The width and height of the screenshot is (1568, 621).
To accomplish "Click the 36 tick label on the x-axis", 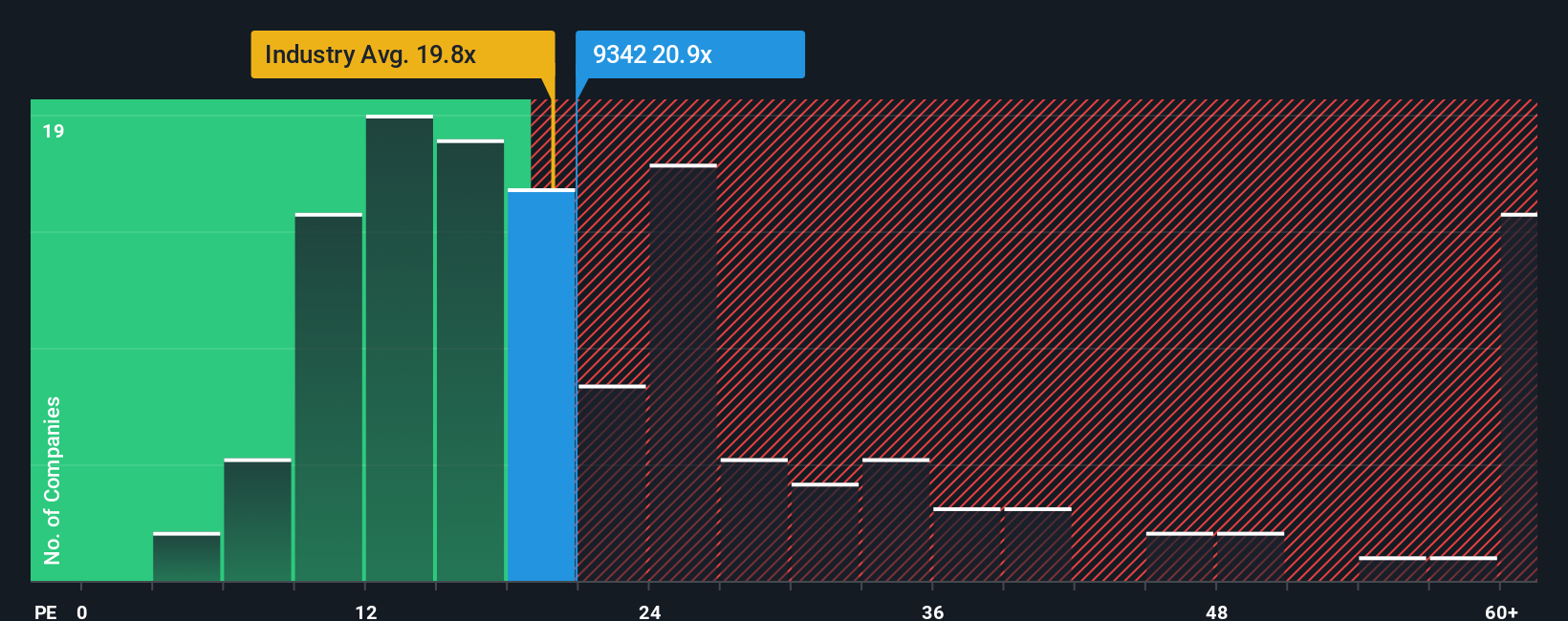I will pyautogui.click(x=933, y=612).
